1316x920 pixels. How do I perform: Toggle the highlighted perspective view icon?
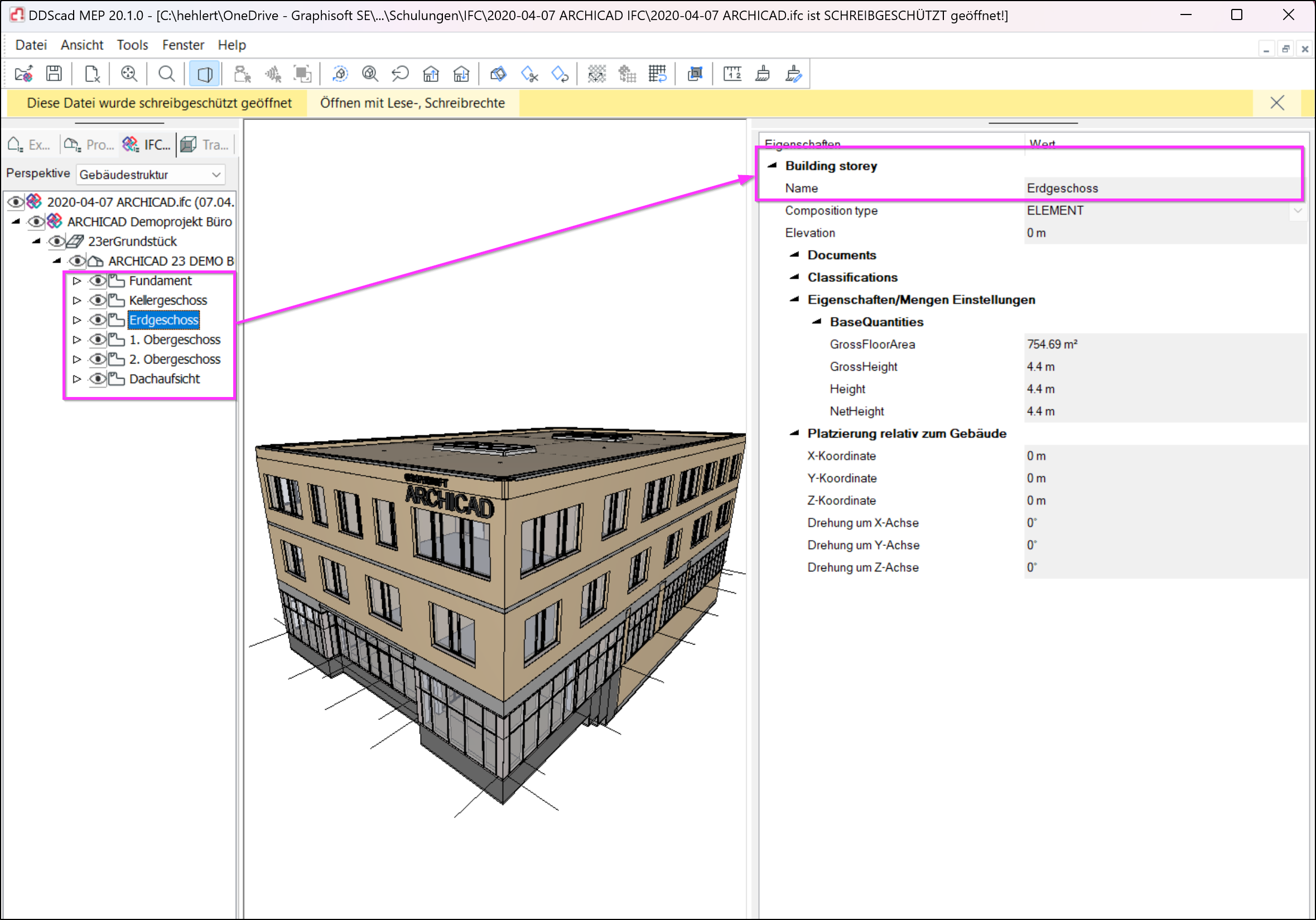click(204, 74)
